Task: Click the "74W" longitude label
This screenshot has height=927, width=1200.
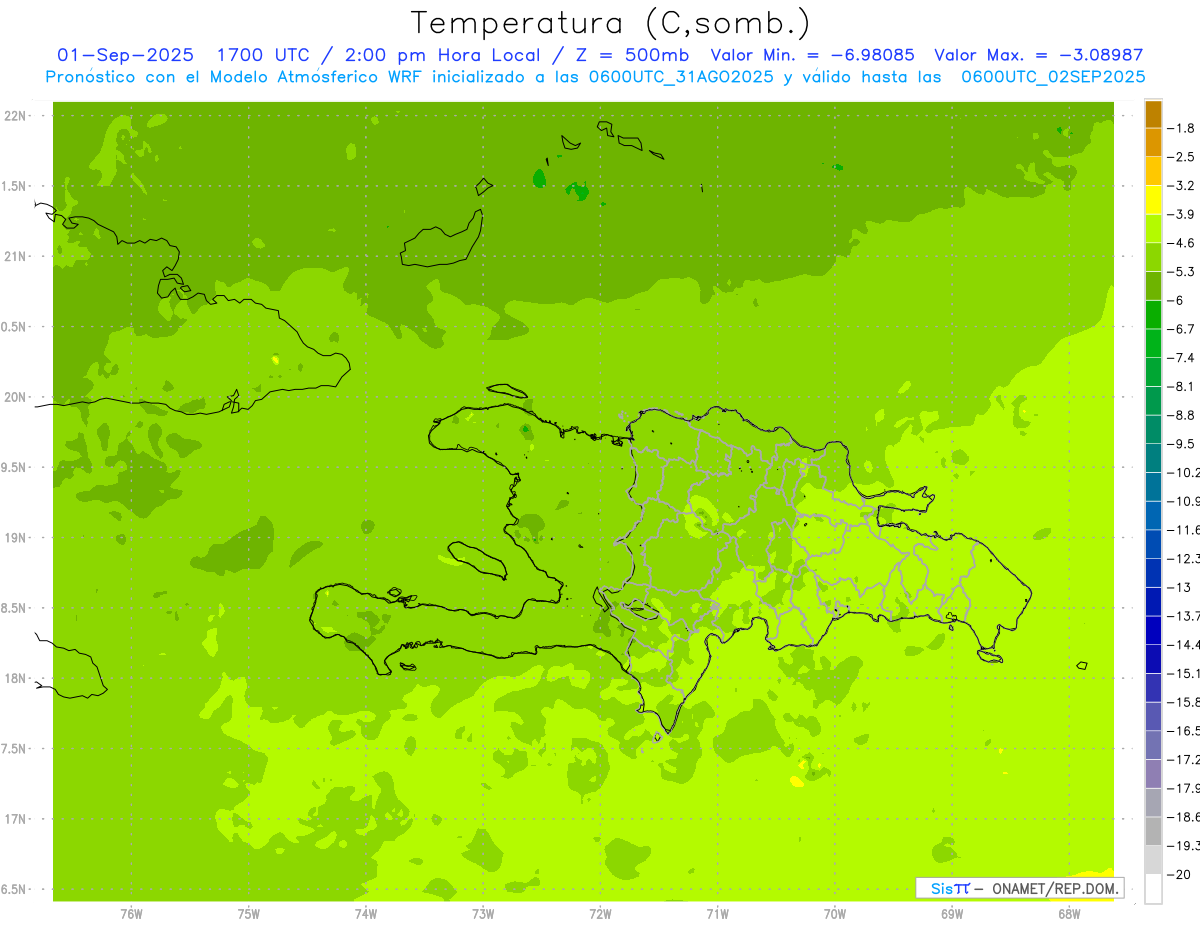Action: click(366, 913)
